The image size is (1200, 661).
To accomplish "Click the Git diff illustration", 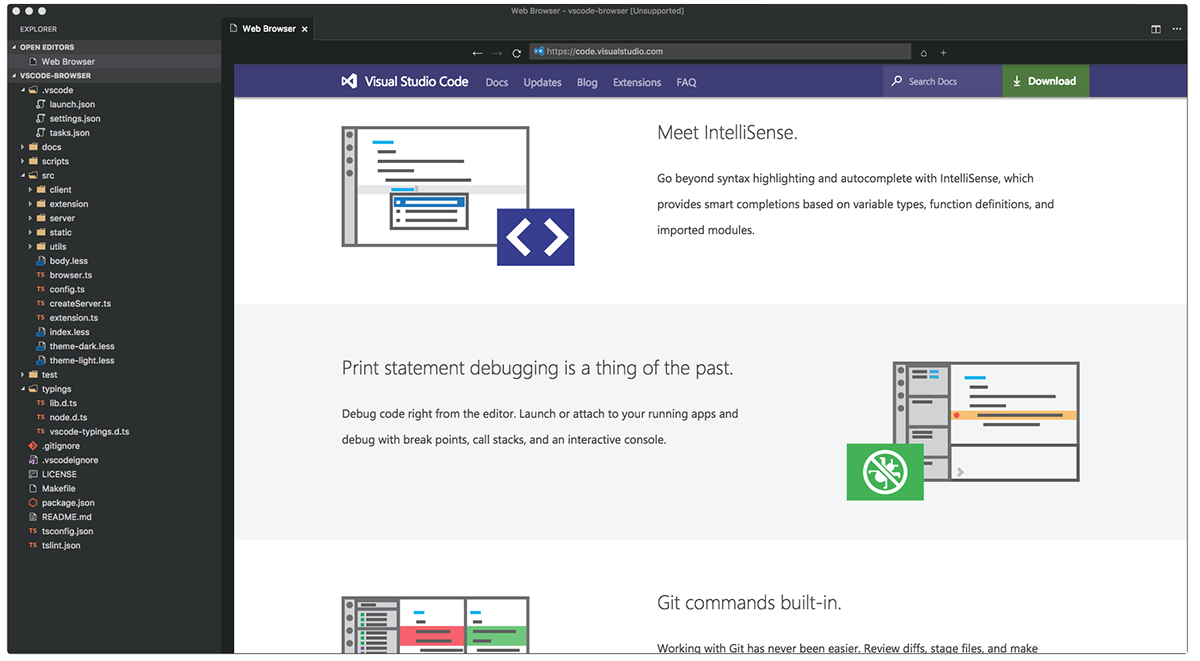I will [435, 626].
